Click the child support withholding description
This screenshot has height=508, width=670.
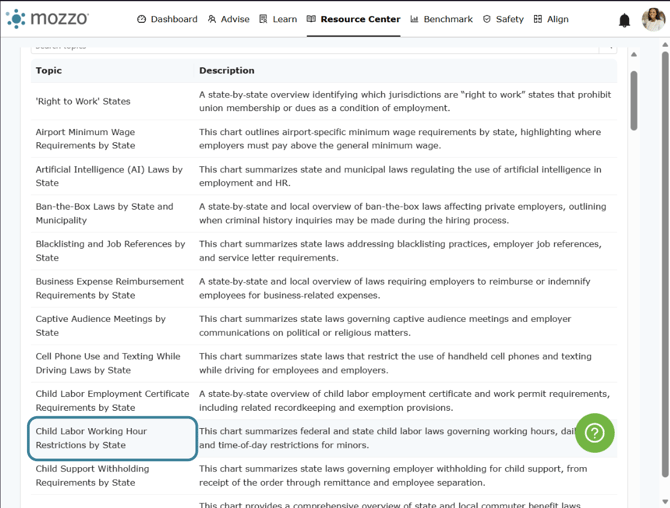(393, 476)
